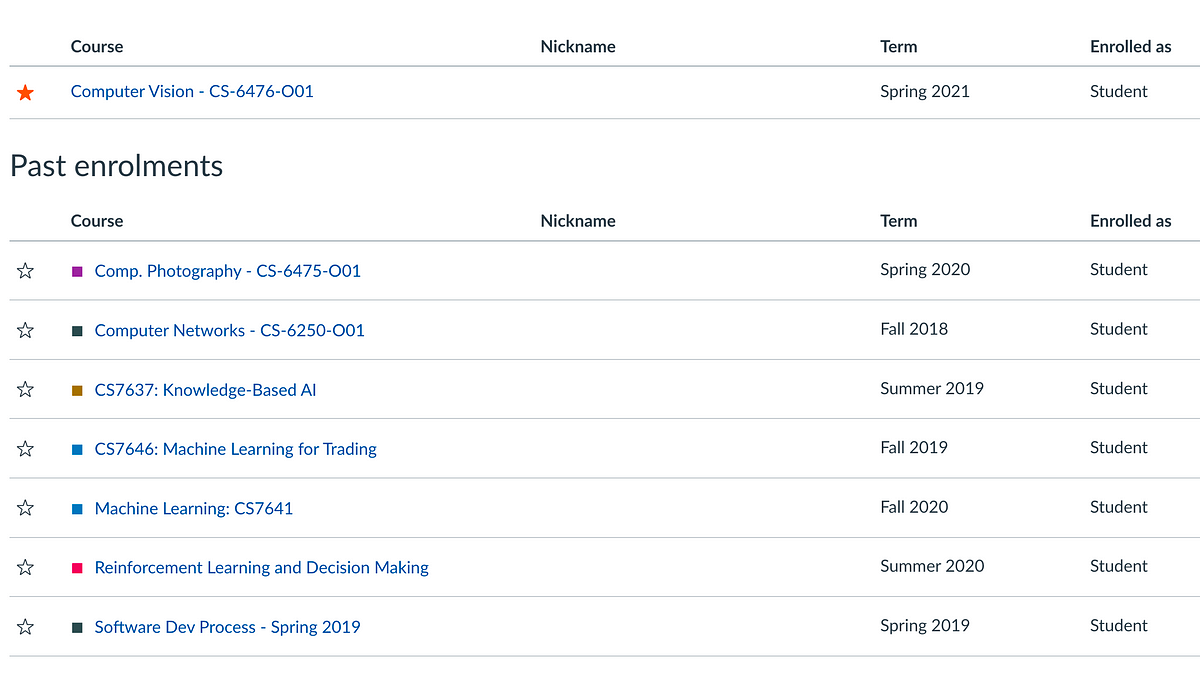Screen dimensions: 1200x681
Task: Click orange-brown square next to CS7637
Action: pyautogui.click(x=78, y=390)
